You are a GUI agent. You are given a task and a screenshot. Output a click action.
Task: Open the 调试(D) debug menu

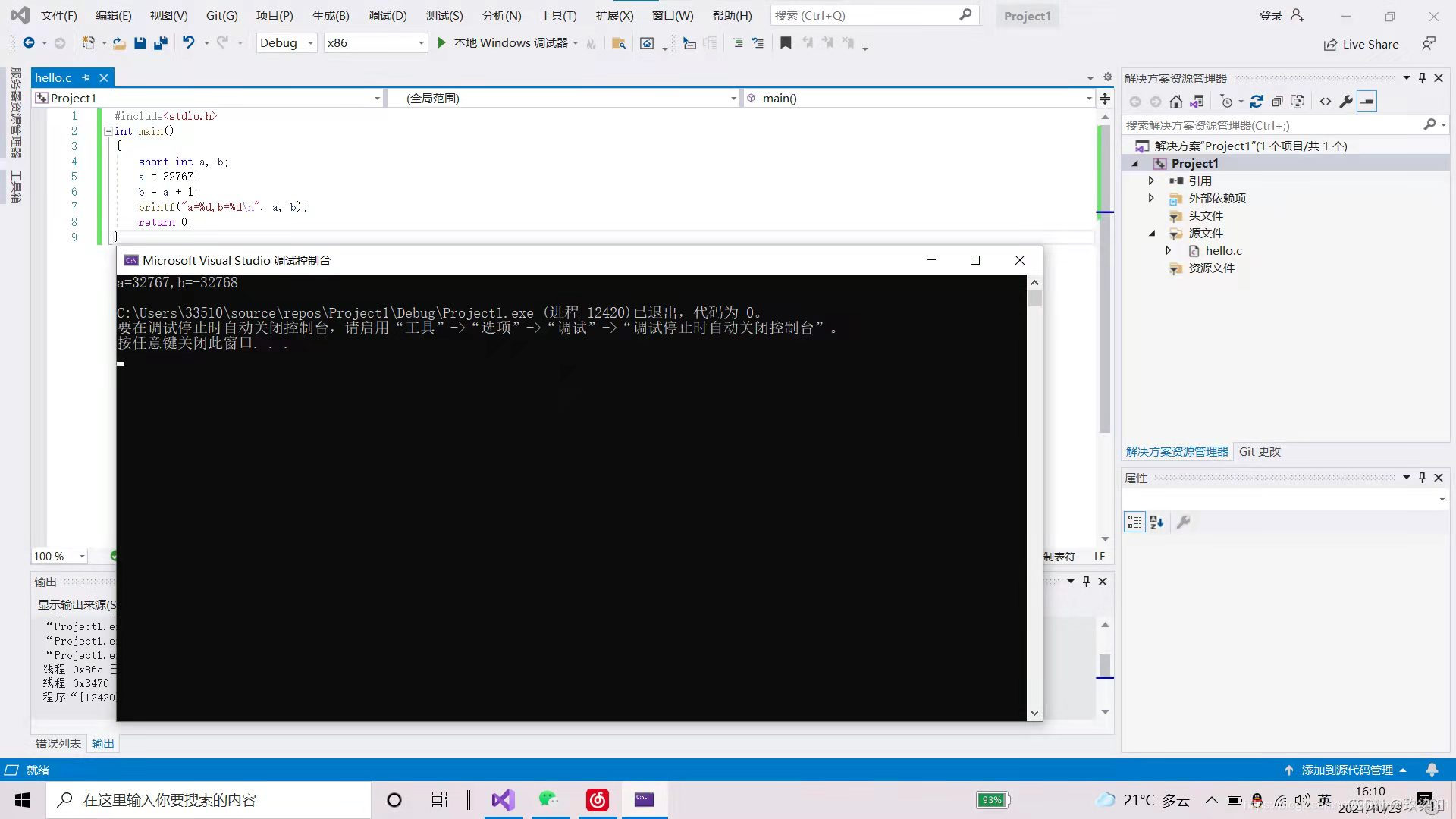(x=387, y=15)
